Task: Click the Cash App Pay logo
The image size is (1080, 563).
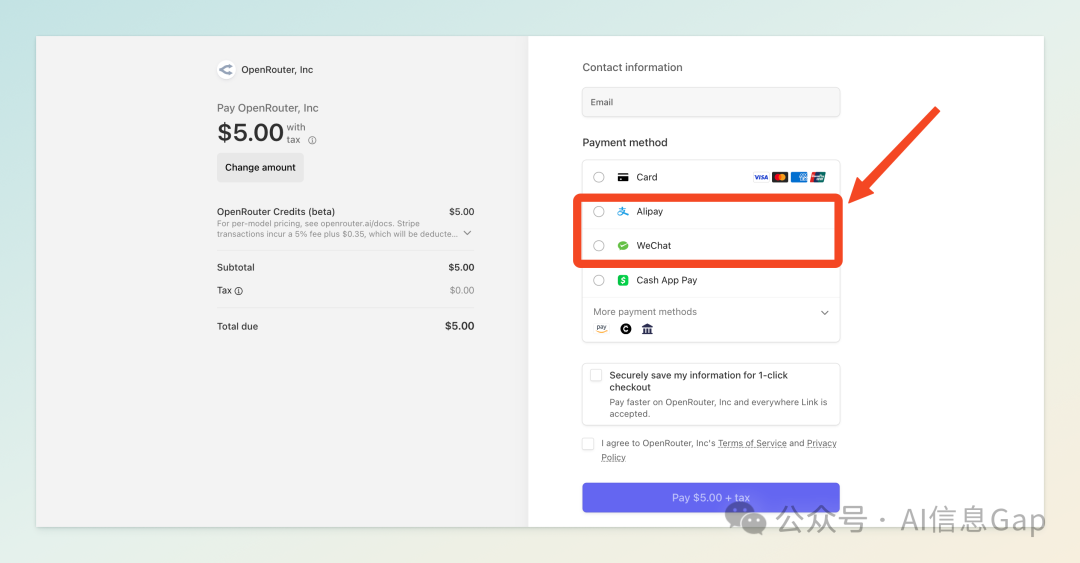Action: point(623,280)
